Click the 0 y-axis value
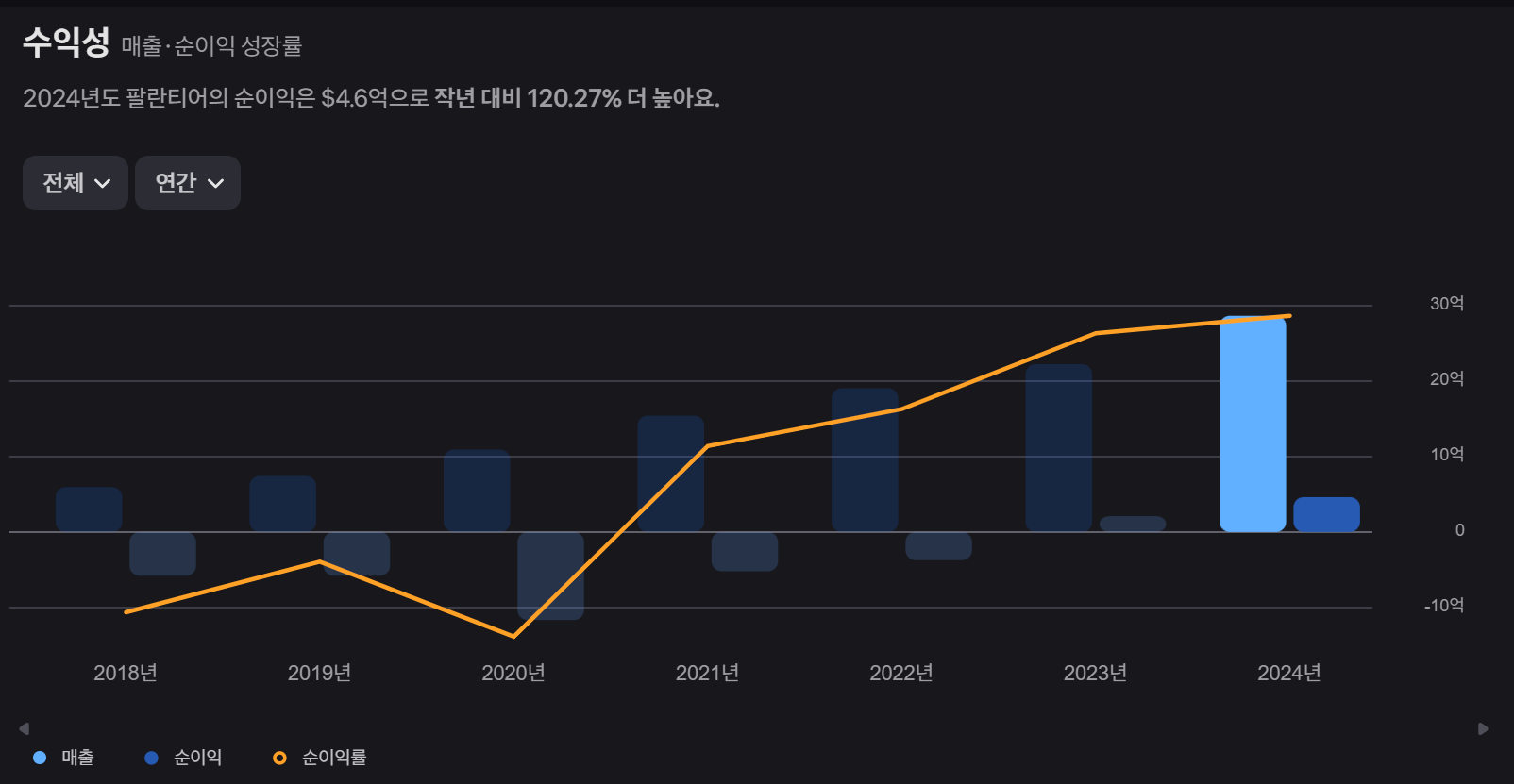The width and height of the screenshot is (1514, 784). coord(1460,530)
